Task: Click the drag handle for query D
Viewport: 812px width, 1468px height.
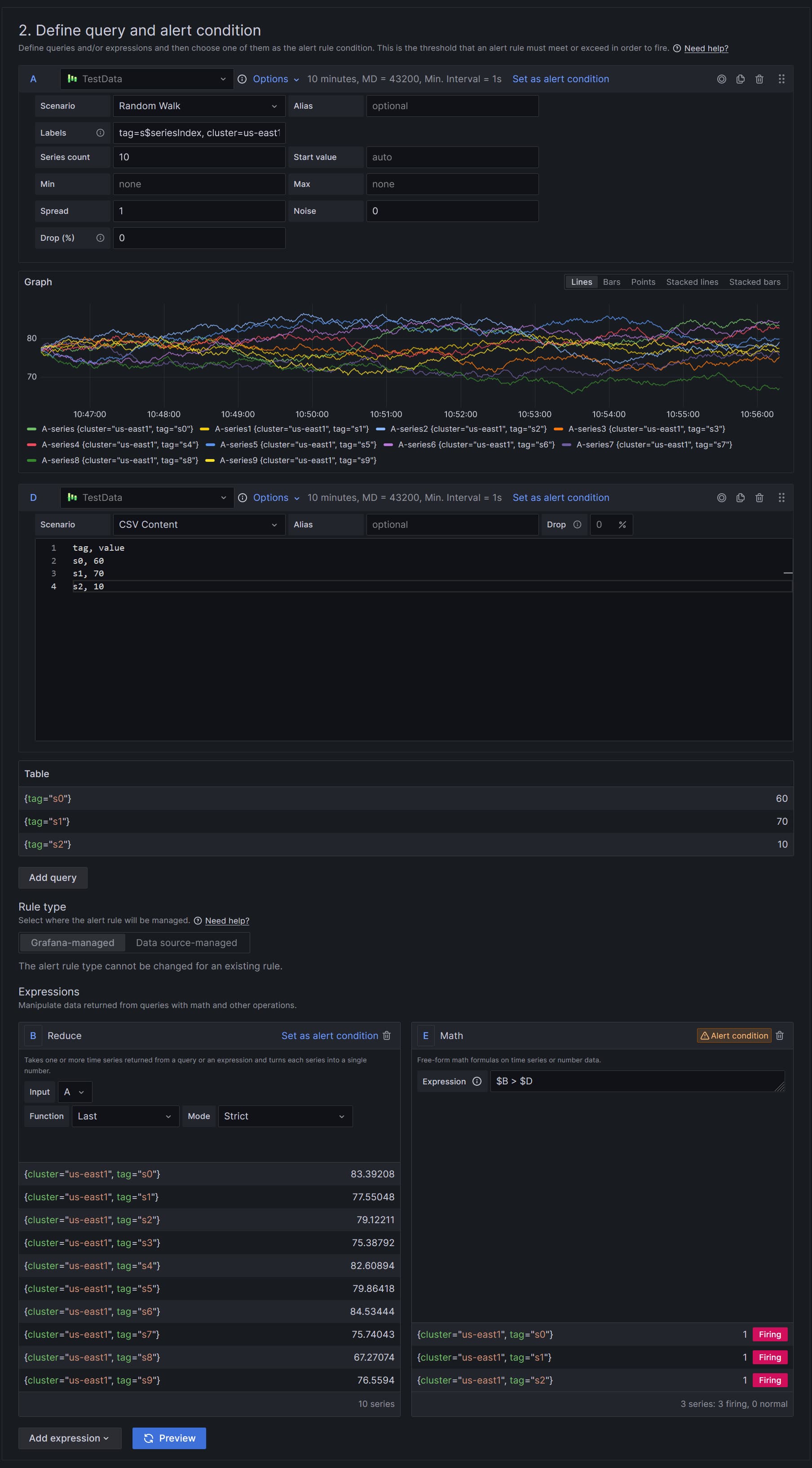Action: [x=781, y=498]
